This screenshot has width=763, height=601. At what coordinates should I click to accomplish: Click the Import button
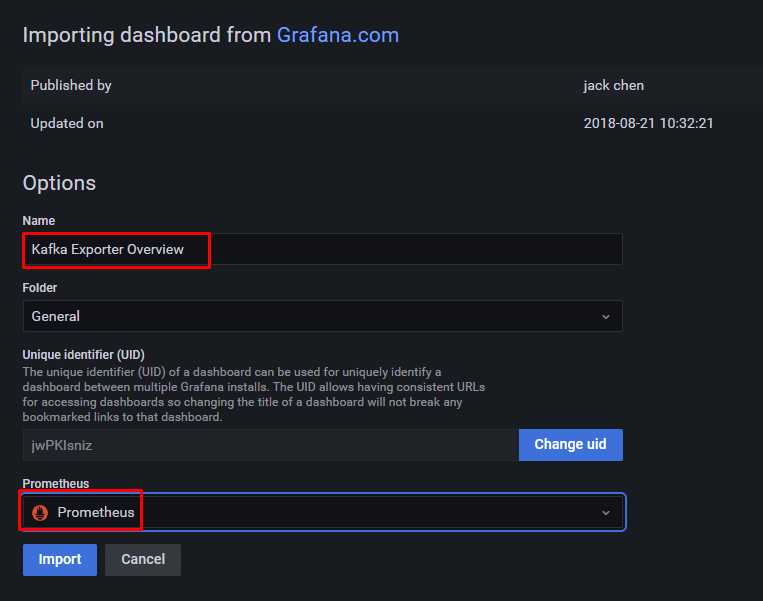(60, 560)
